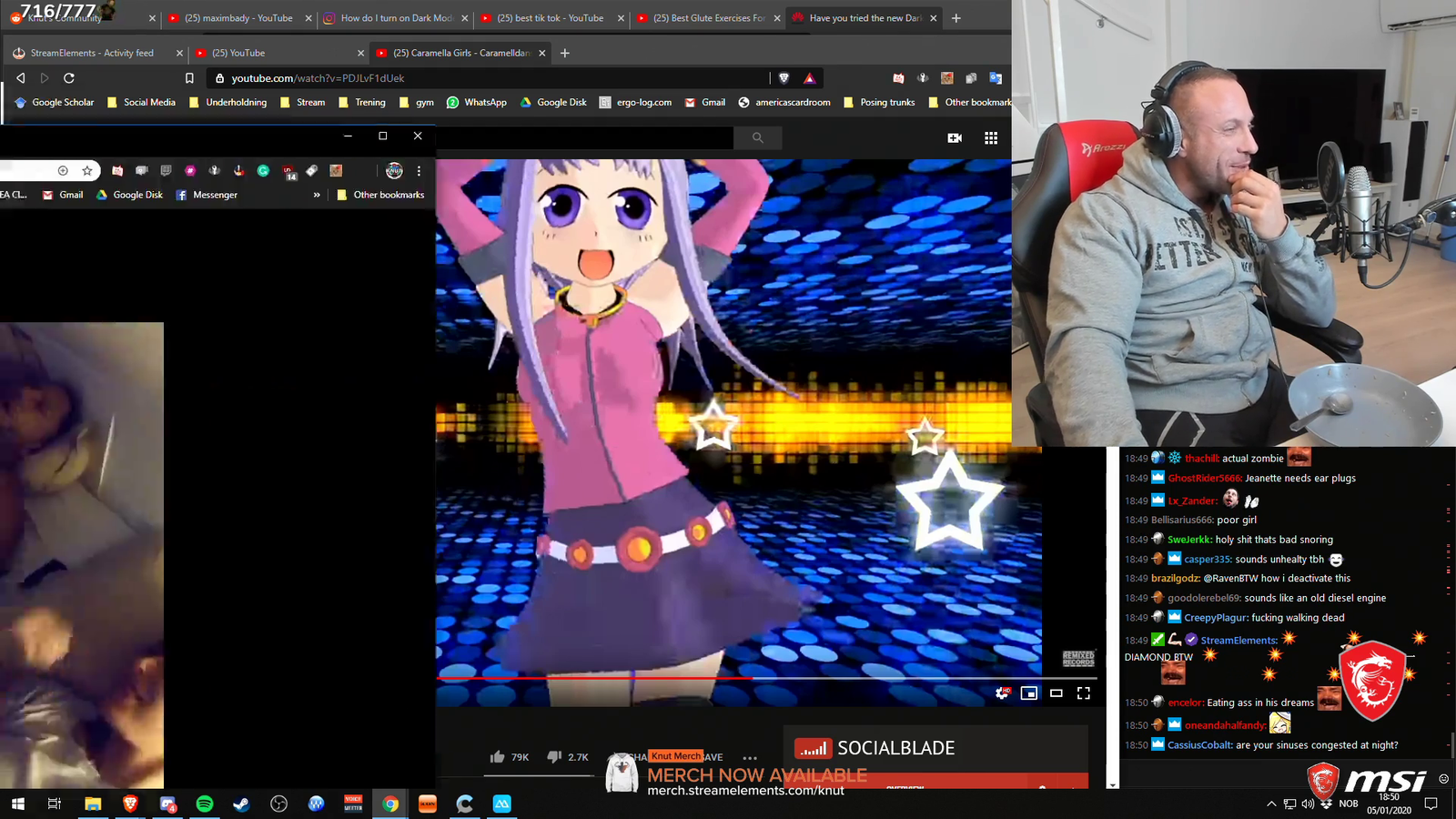Open Google Scholar bookmark
1456x819 pixels.
(55, 103)
